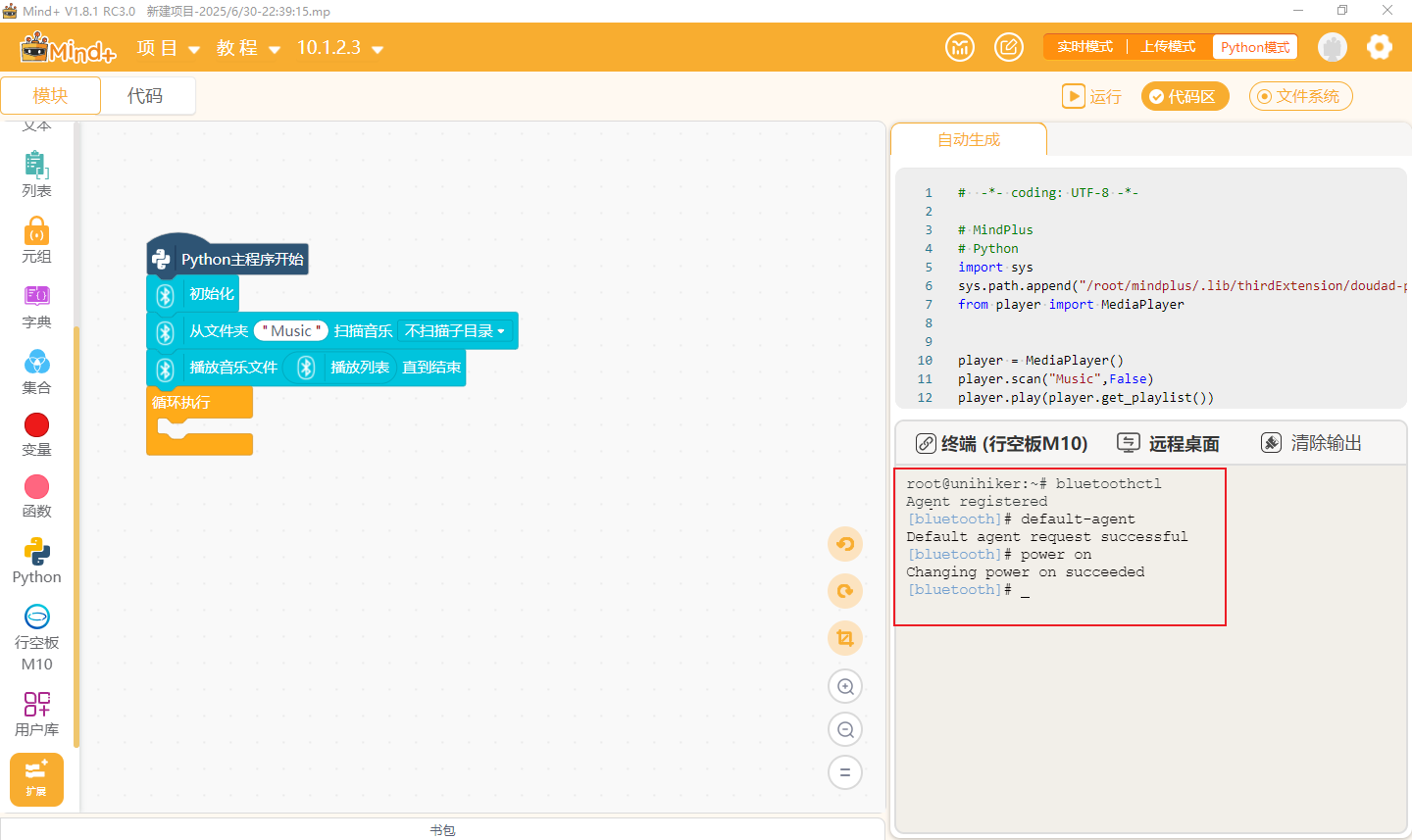Click code line 11 player.scan

(1055, 379)
